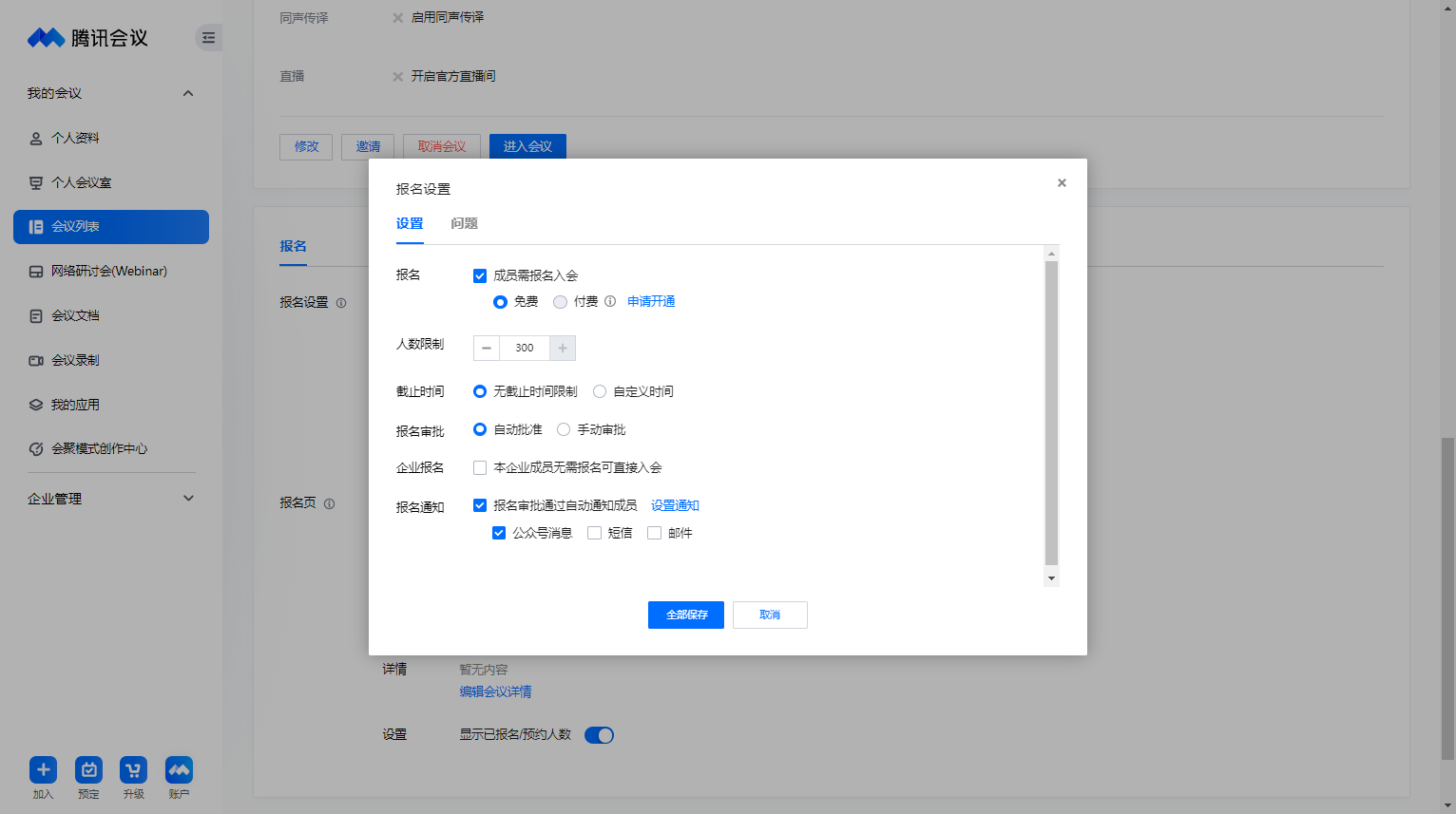The width and height of the screenshot is (1456, 814).
Task: Open 会议录制 in the sidebar
Action: point(75,360)
